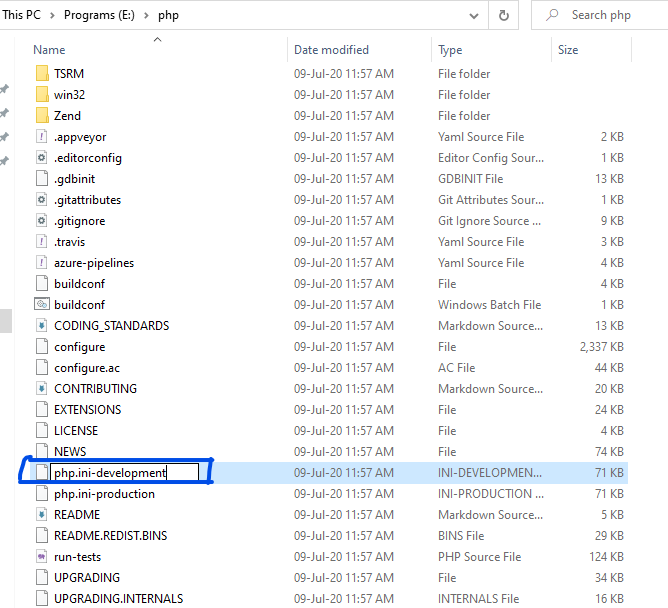Open the Zend folder icon
Viewport: 668px width, 608px height.
[42, 115]
